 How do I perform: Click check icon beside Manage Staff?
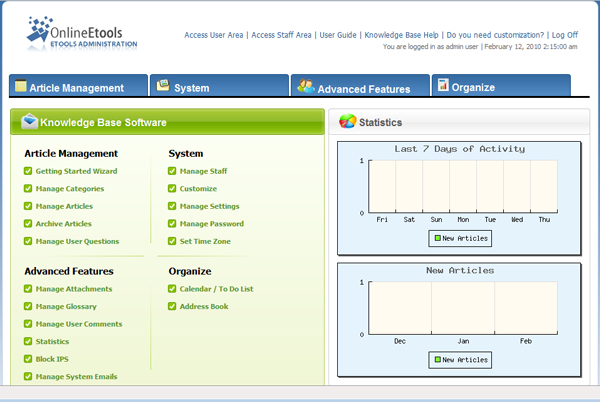[172, 171]
